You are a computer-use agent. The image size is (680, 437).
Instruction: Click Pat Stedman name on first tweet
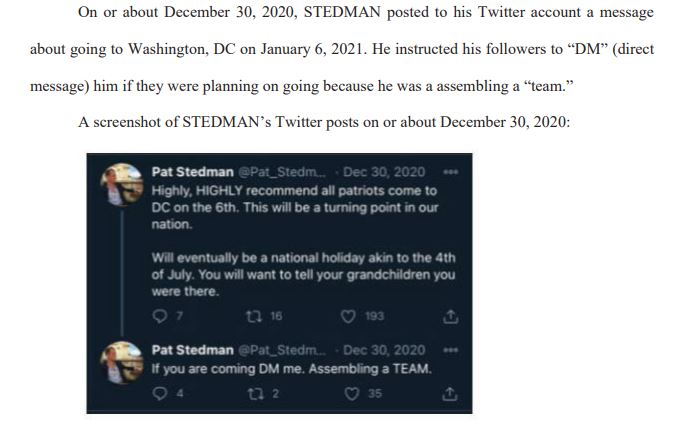[193, 172]
